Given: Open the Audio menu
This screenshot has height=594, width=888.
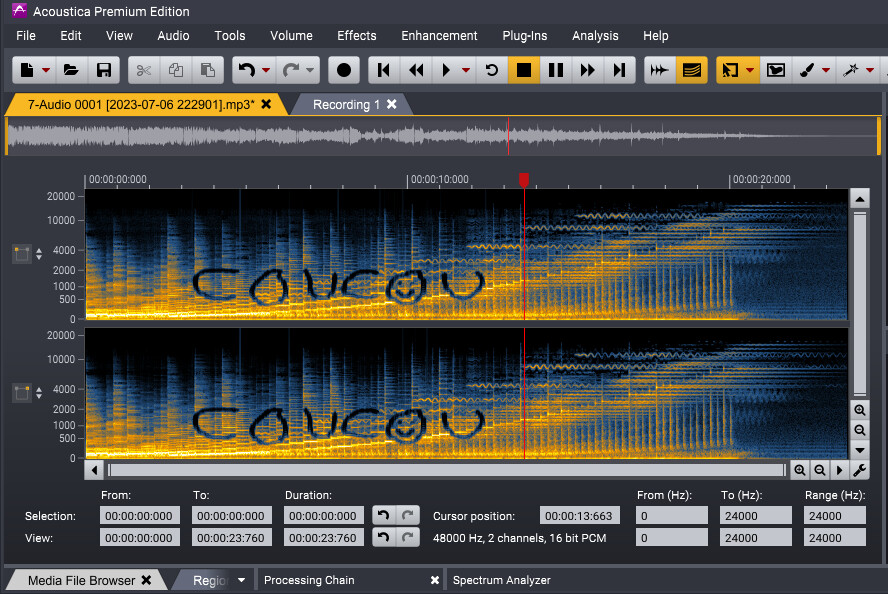Looking at the screenshot, I should point(173,36).
